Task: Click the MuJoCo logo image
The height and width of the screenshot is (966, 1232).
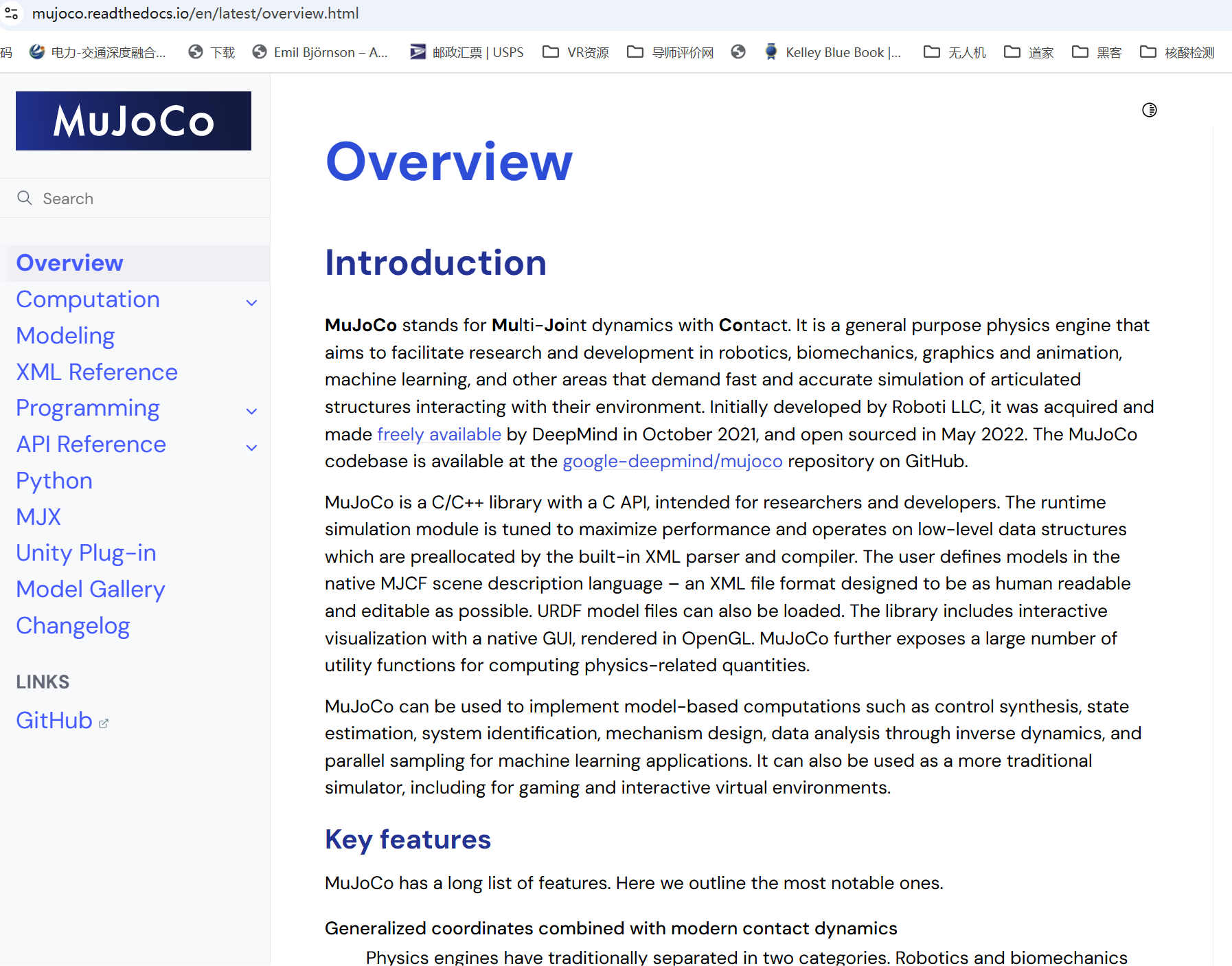Action: [x=133, y=121]
